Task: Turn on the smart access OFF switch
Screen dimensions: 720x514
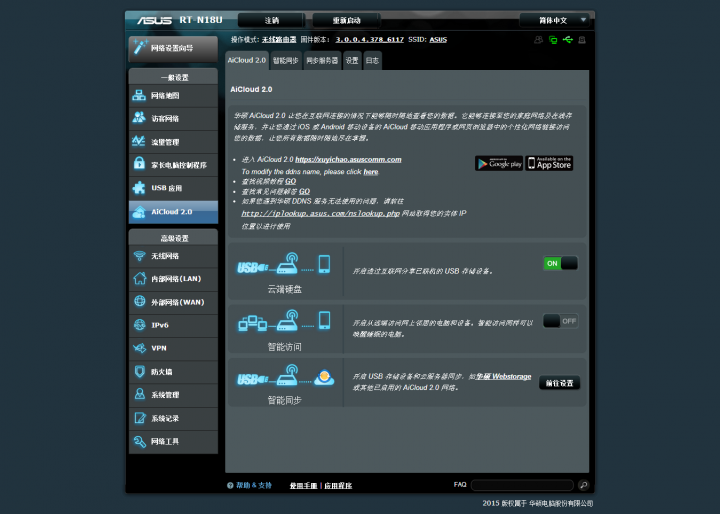Action: (x=560, y=321)
